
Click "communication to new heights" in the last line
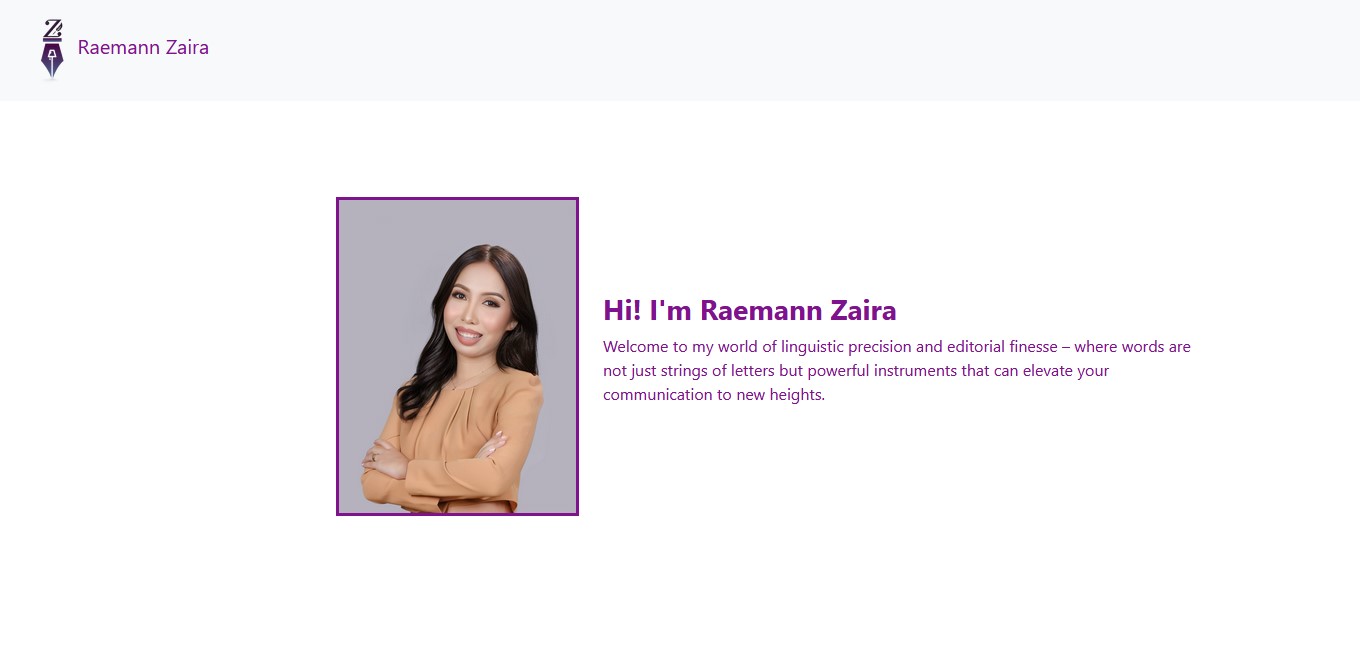click(x=714, y=395)
